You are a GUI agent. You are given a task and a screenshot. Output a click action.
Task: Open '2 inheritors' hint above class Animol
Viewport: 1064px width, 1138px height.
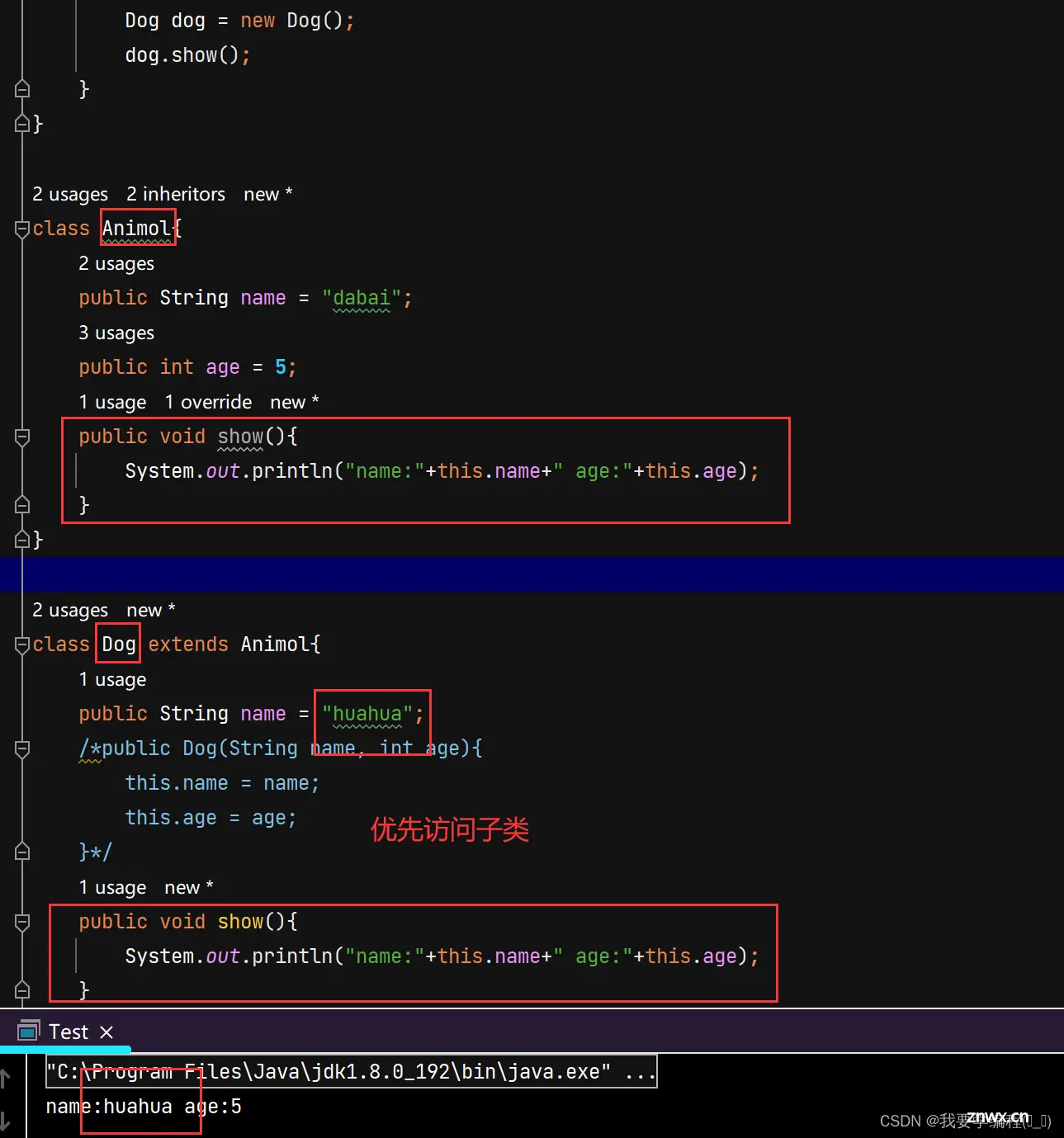(176, 194)
